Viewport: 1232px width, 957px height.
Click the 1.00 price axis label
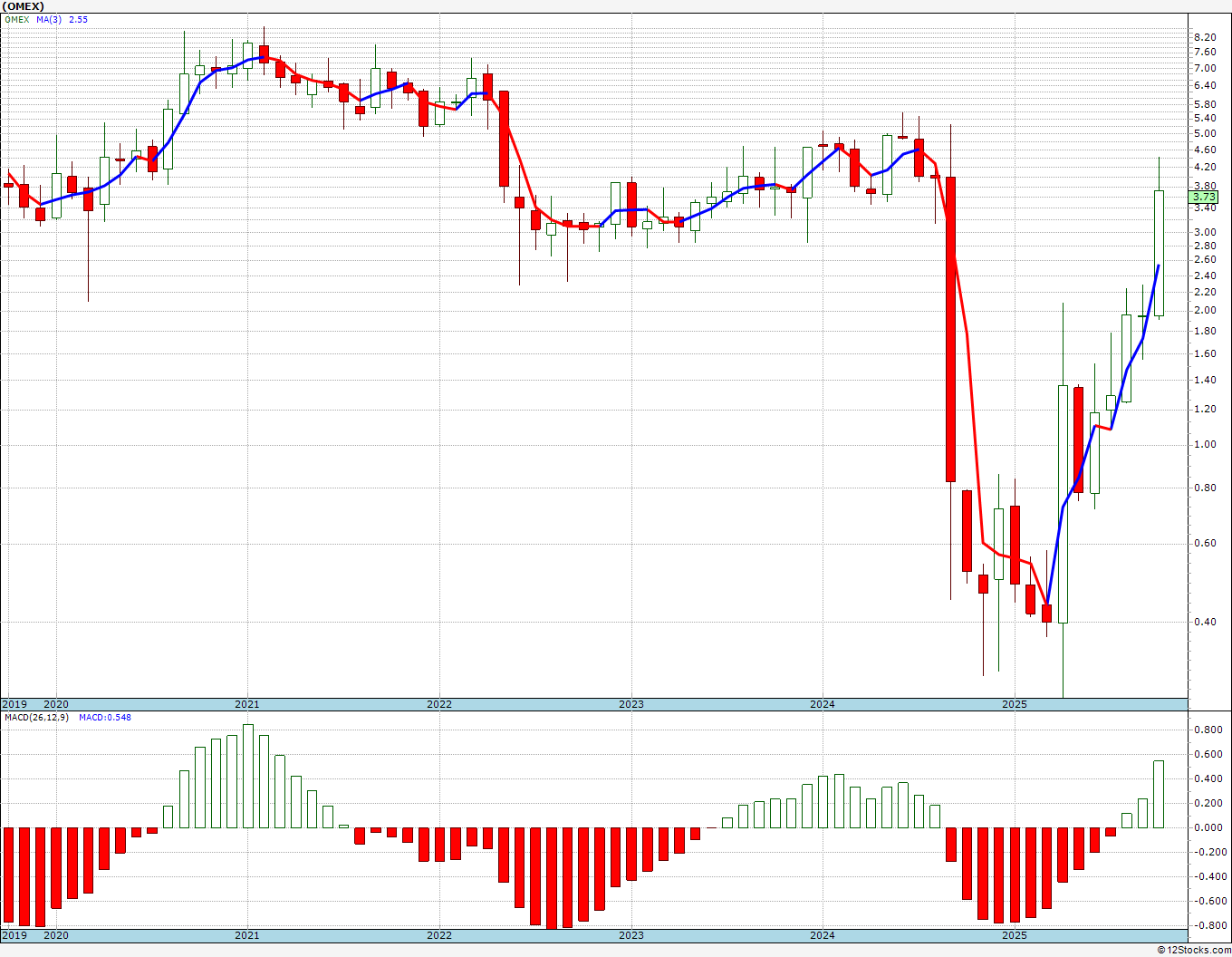coord(1205,444)
